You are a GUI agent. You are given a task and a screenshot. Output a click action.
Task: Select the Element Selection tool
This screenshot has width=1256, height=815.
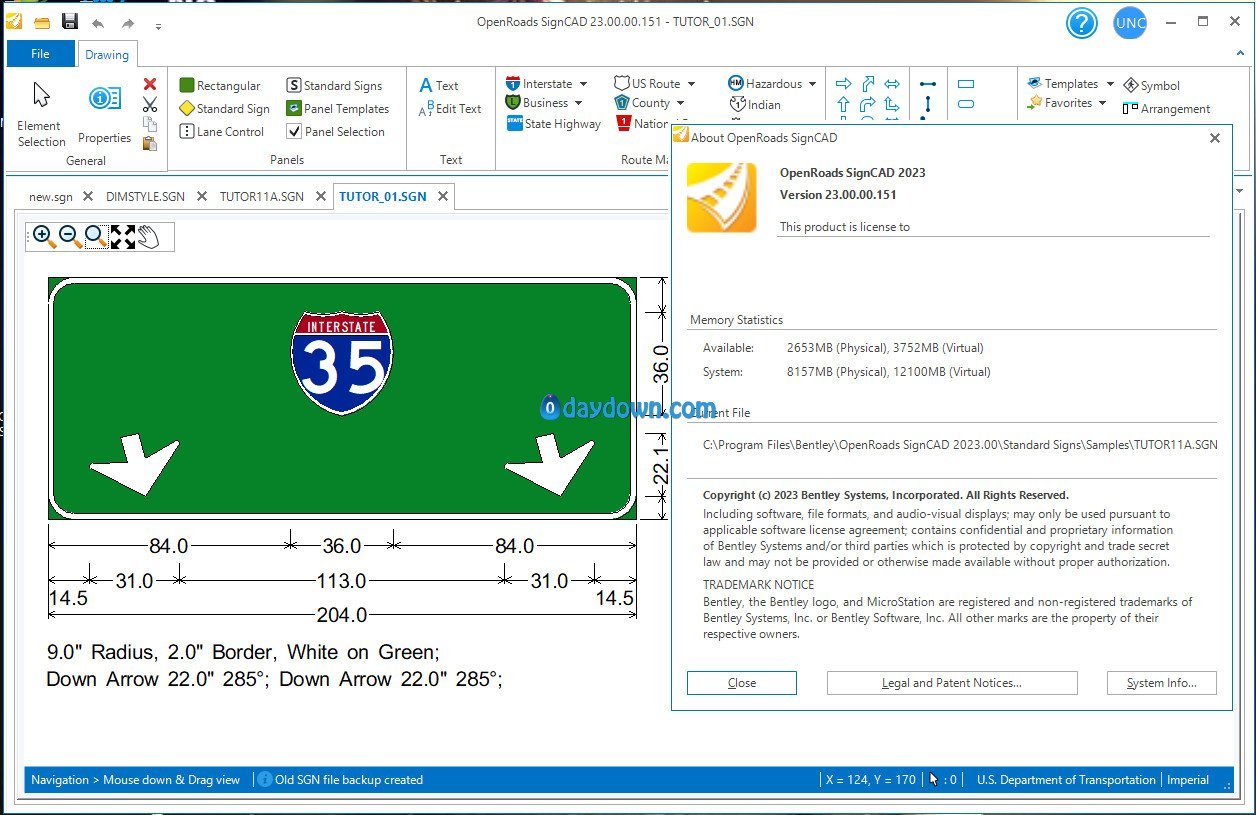[x=41, y=114]
